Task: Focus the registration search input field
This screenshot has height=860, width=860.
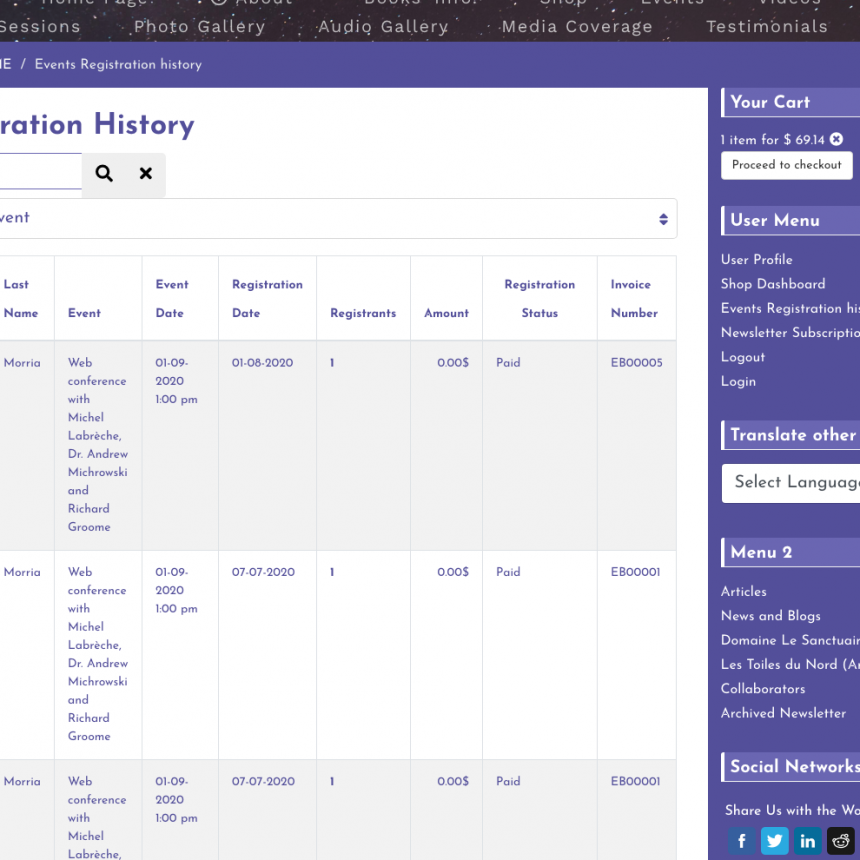Action: (40, 173)
